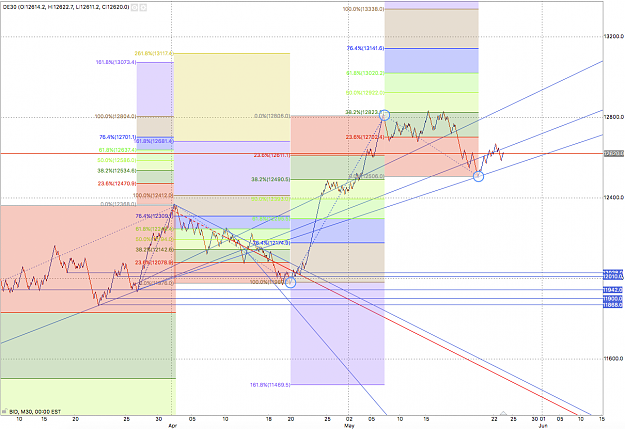
Task: Click the 12400.0 price axis label
Action: 613,197
